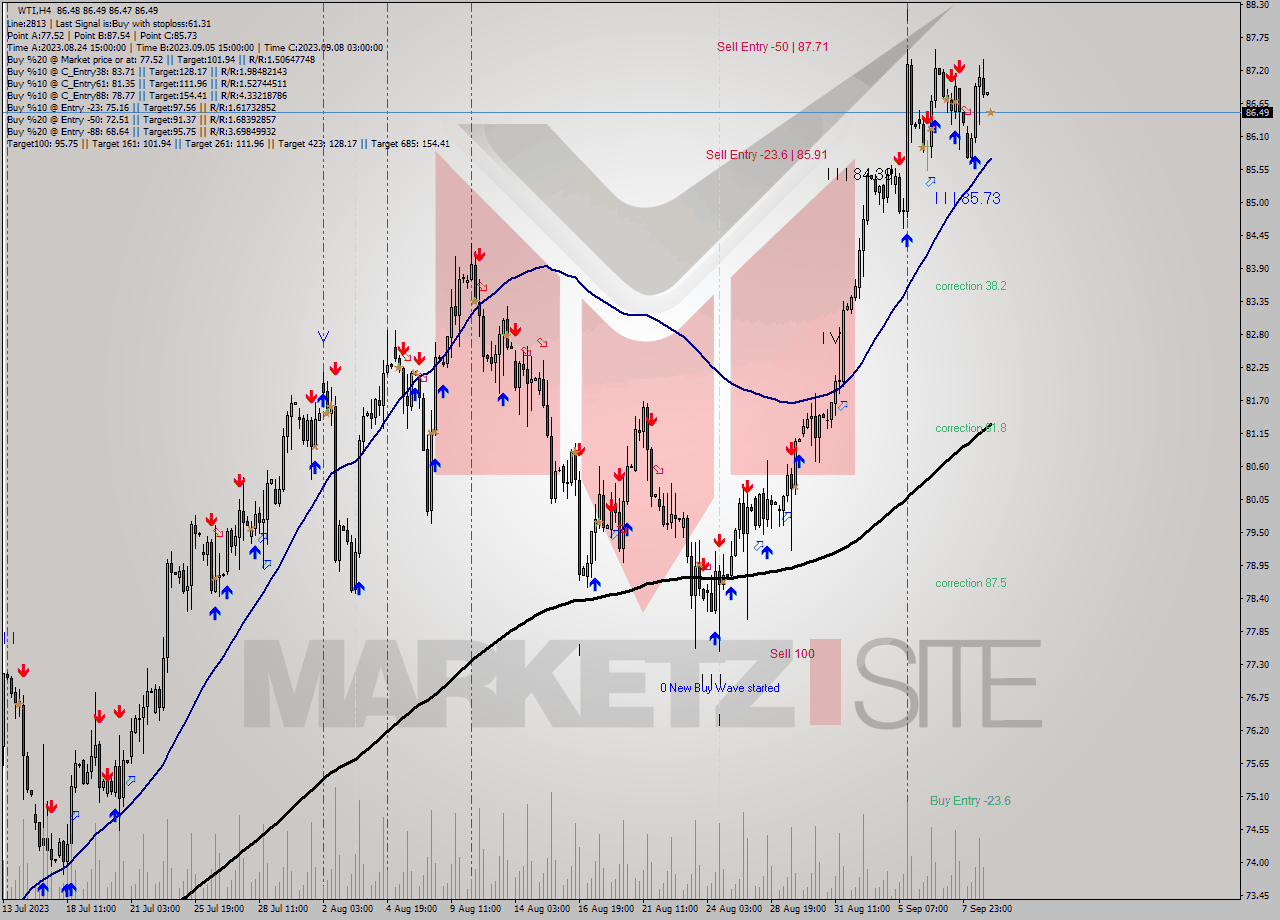
Task: Click price axis value 83.35
Action: 1257,302
